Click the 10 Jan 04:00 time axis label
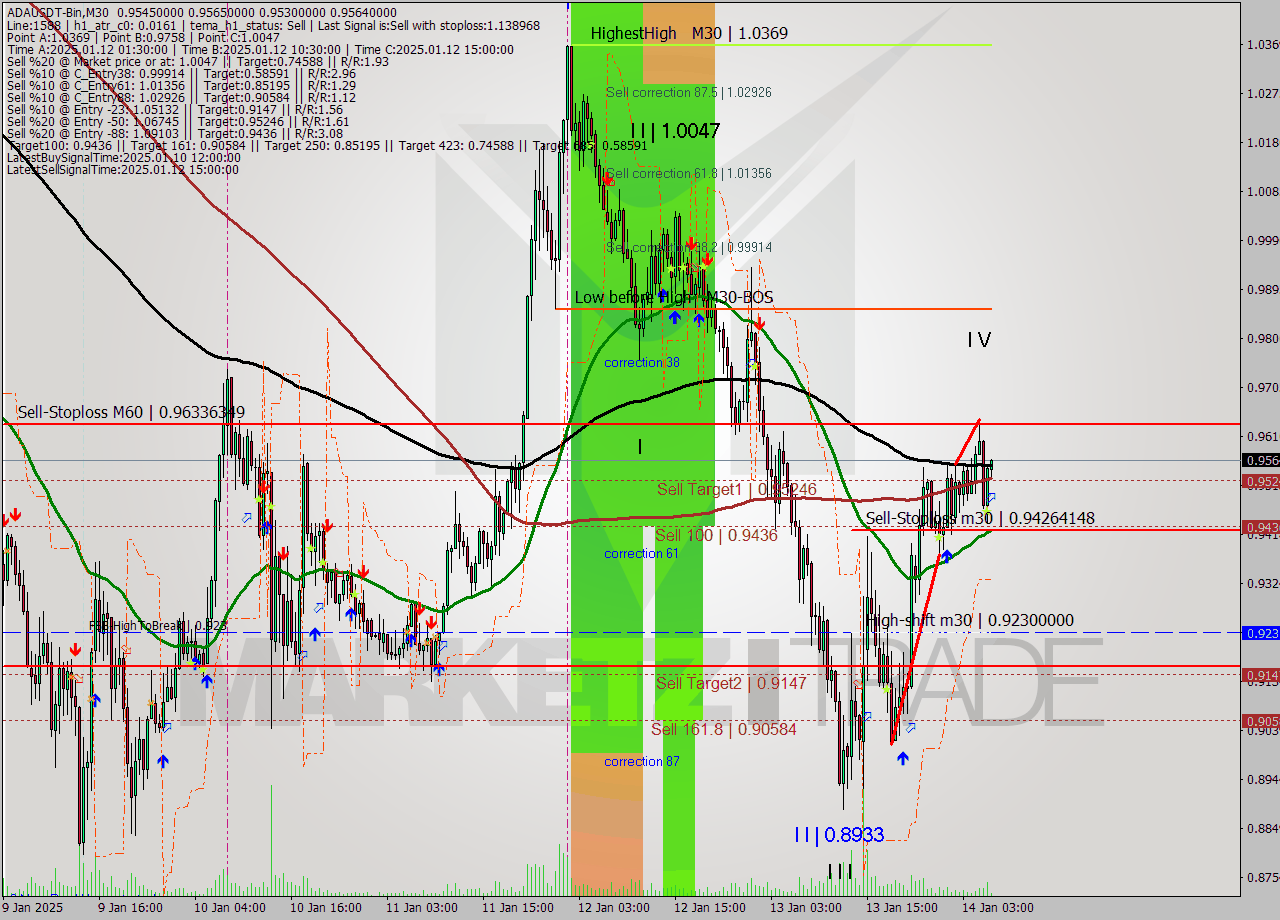The width and height of the screenshot is (1280, 920). (x=230, y=908)
